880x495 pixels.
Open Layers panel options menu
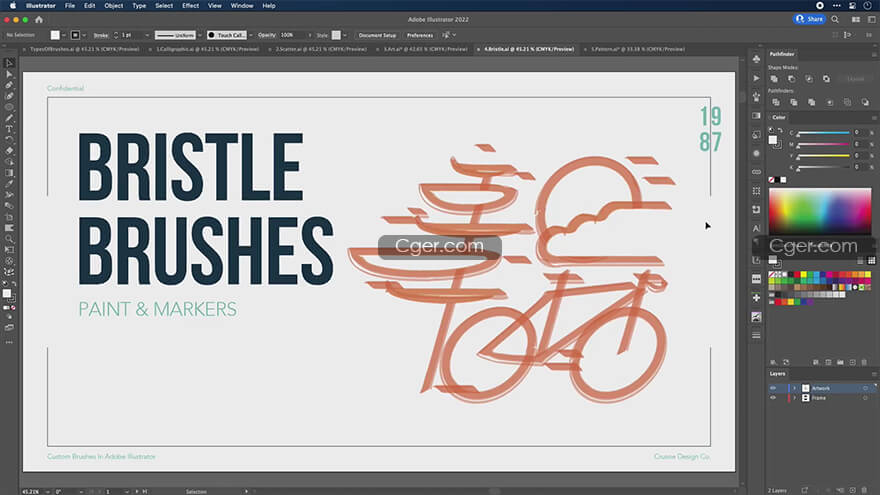(874, 374)
